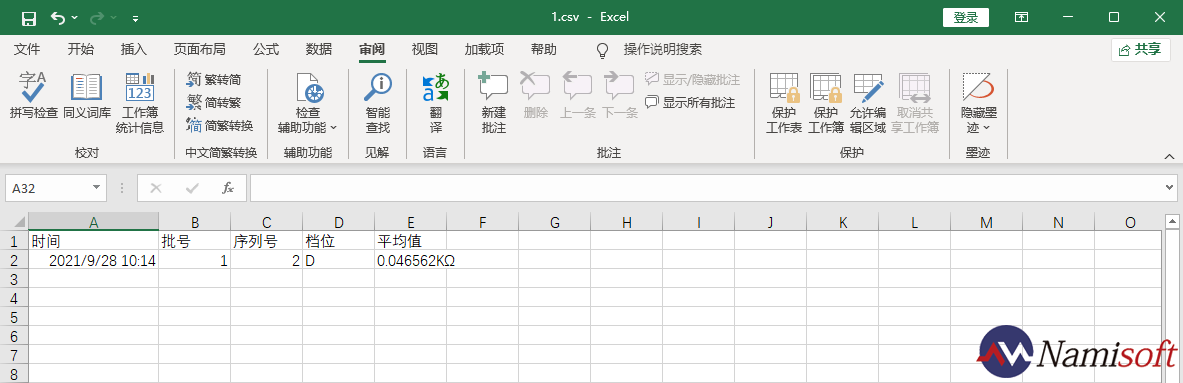Click the Select All corner triangle

click(14, 222)
